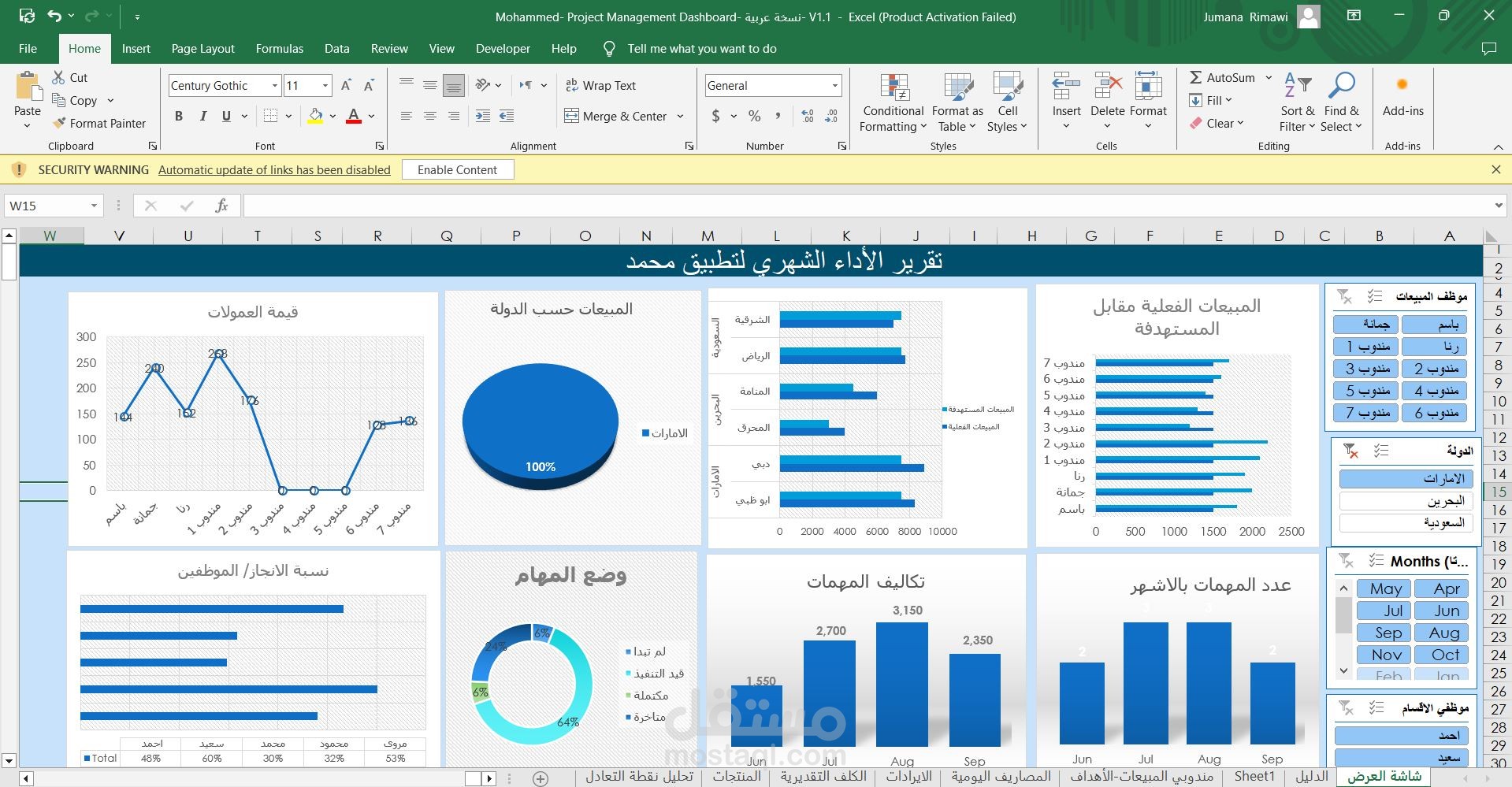The height and width of the screenshot is (787, 1512).
Task: Switch to the Formulas tab
Action: 280,48
